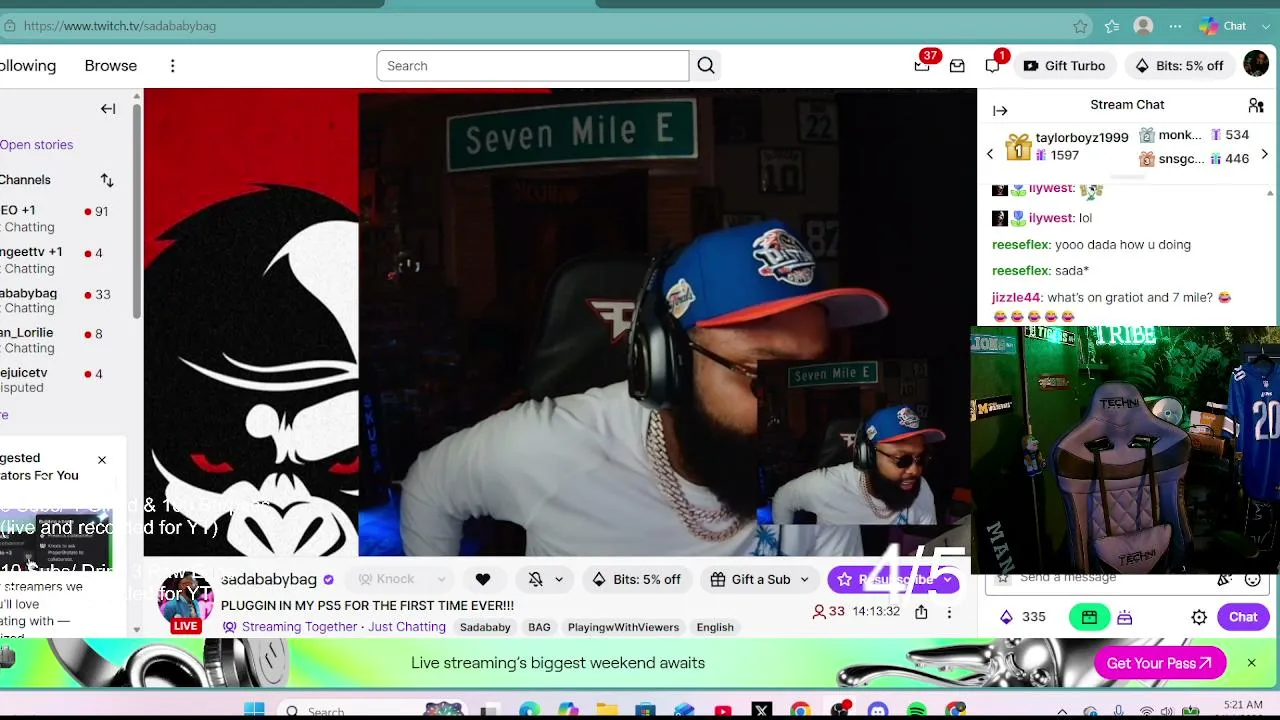Open the stream options three-dot menu
Viewport: 1280px width, 720px height.
click(x=949, y=612)
